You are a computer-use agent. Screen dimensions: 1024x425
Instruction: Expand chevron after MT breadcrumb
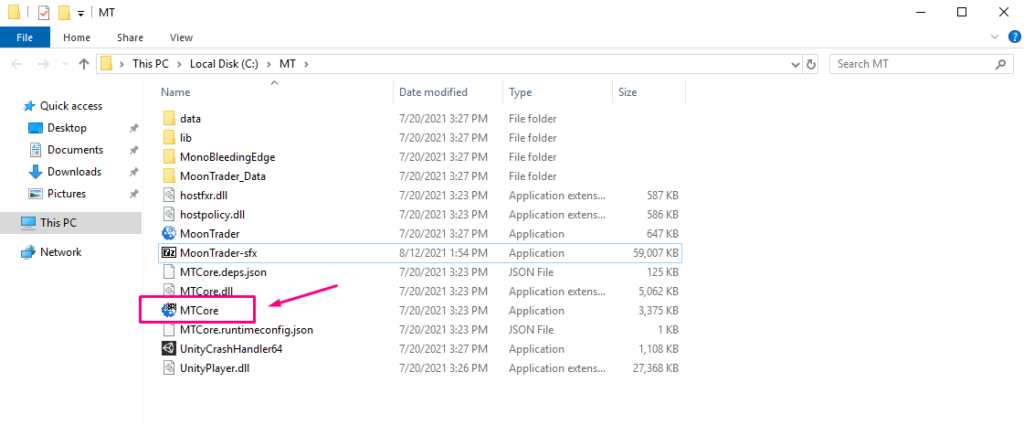pyautogui.click(x=304, y=64)
